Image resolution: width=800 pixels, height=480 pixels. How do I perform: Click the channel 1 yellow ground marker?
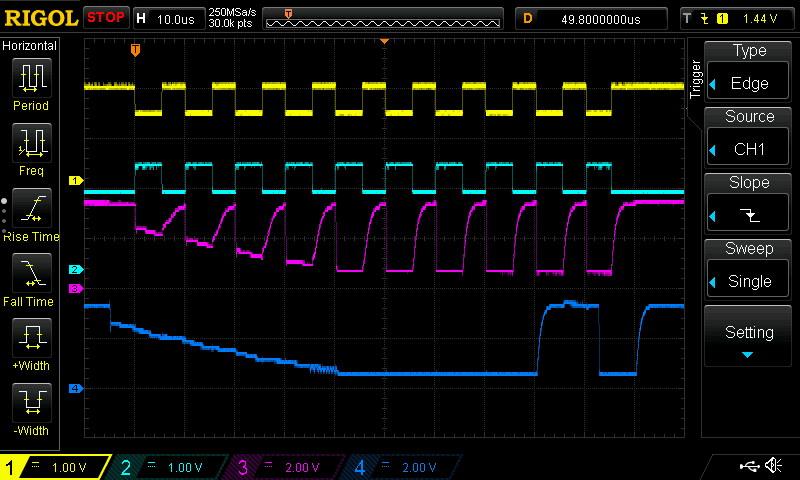(76, 180)
